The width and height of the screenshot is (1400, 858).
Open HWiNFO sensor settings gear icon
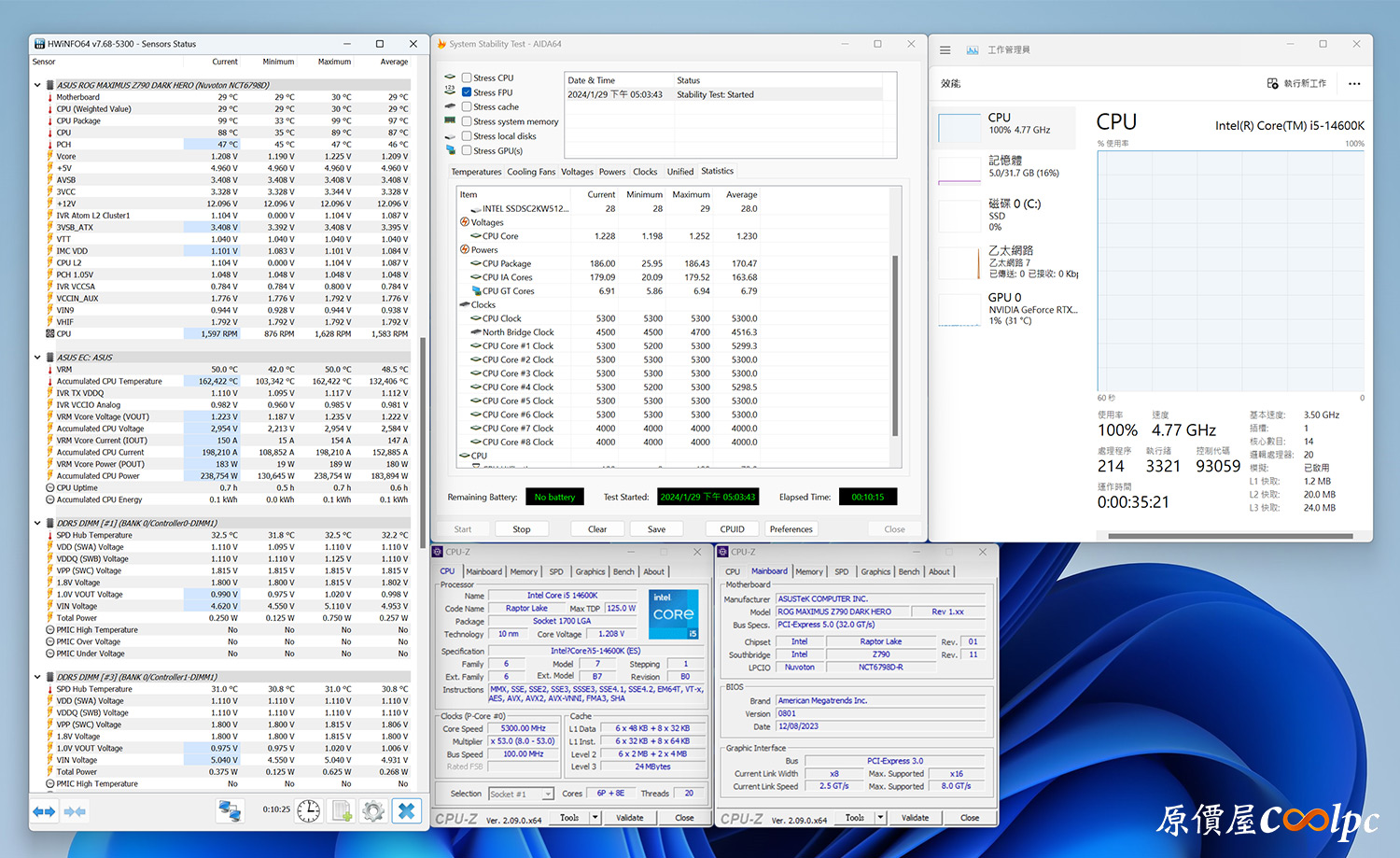tap(373, 810)
